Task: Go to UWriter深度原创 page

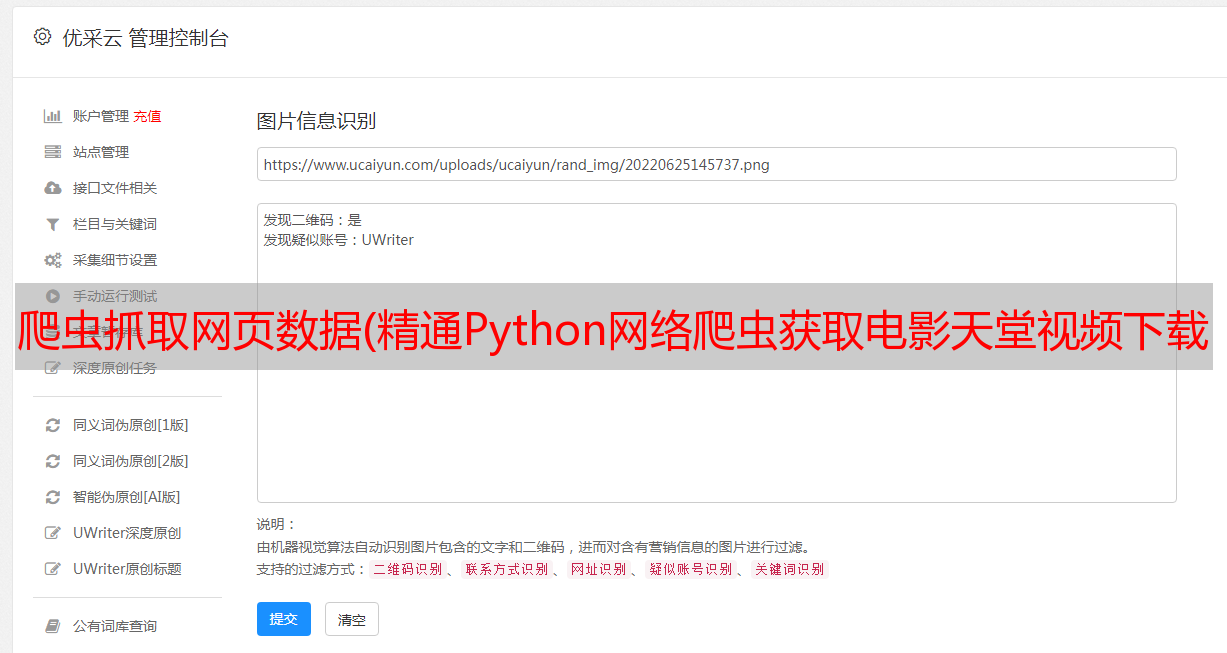Action: [127, 533]
